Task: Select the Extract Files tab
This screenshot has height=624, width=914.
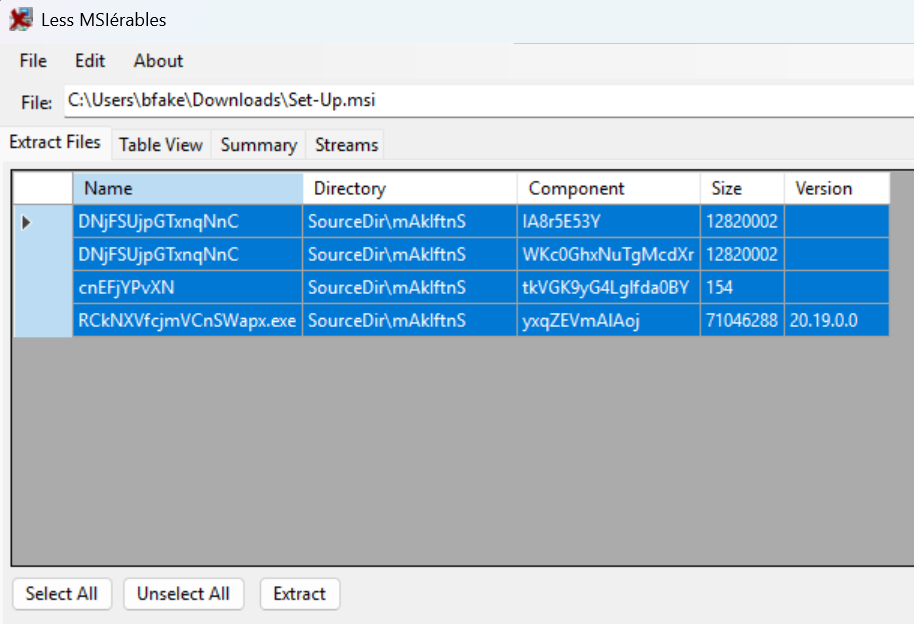Action: 55,143
